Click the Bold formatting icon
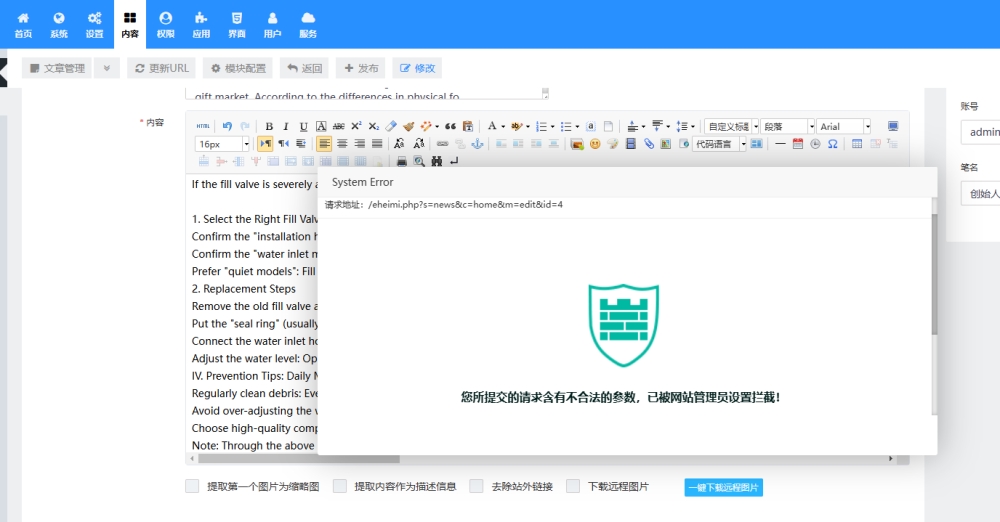Image resolution: width=1000 pixels, height=522 pixels. 269,126
